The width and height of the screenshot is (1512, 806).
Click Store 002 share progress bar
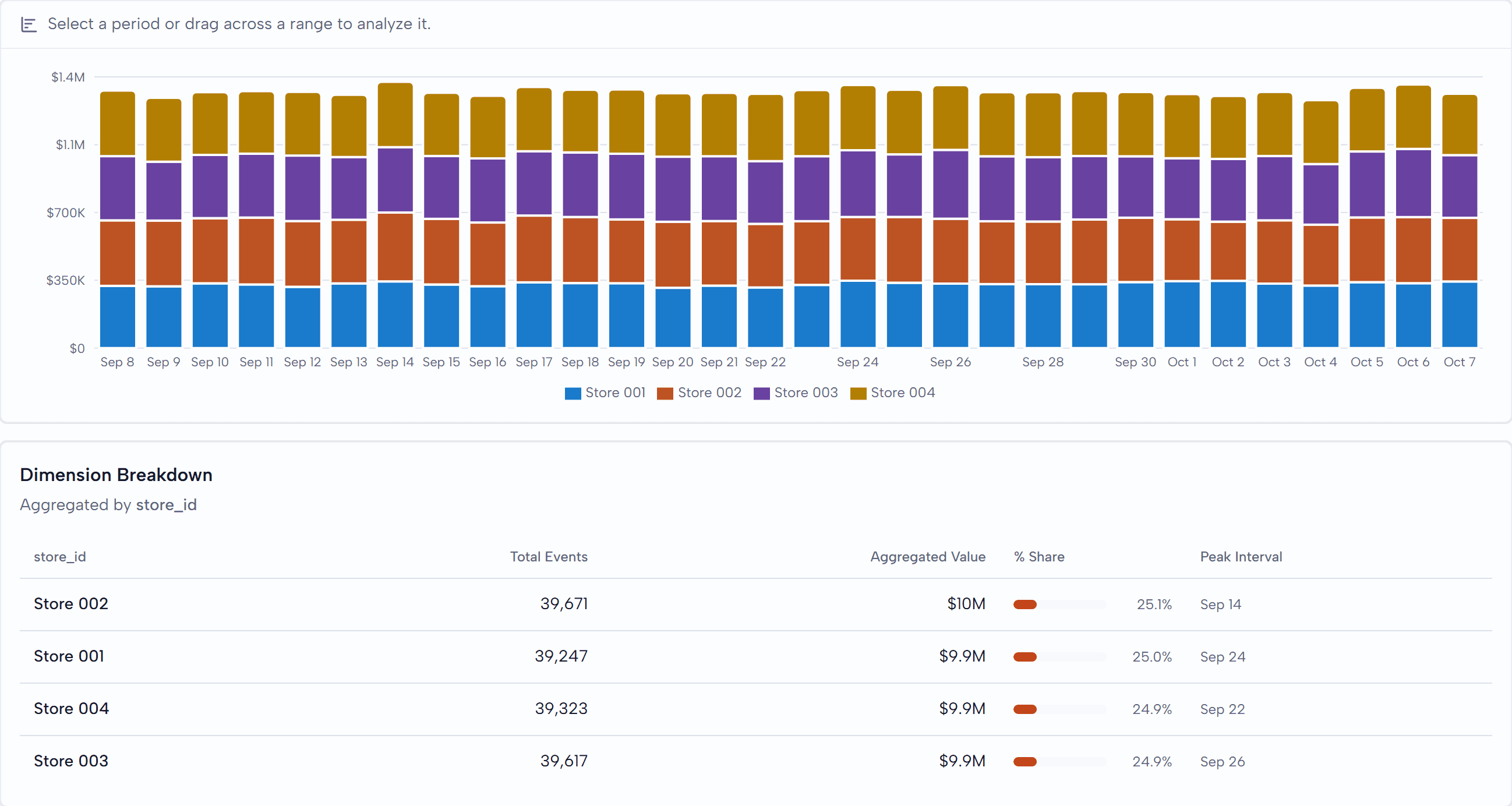tap(1059, 604)
